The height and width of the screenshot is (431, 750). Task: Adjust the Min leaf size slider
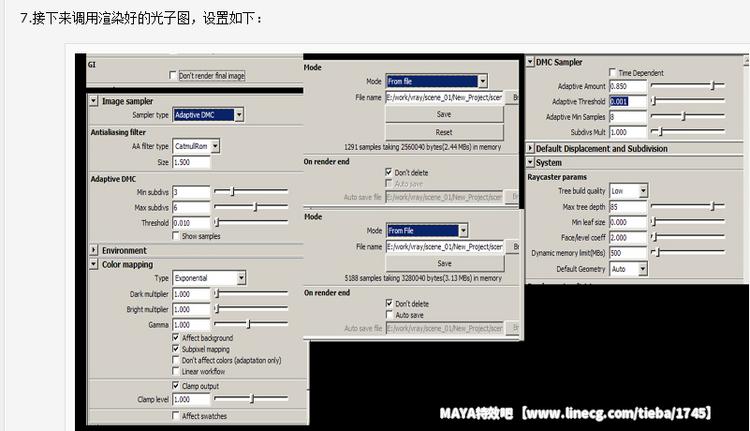[653, 221]
